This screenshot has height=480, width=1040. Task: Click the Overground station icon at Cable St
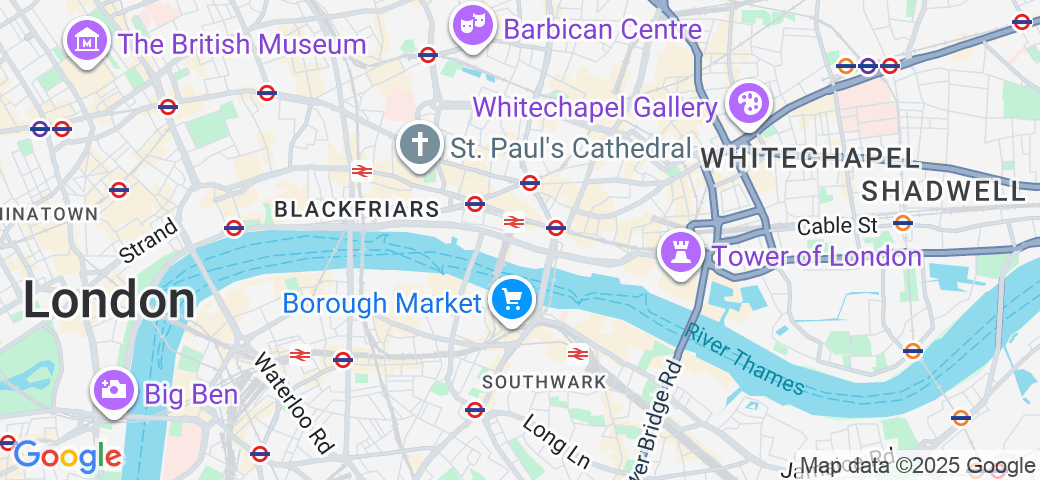[903, 223]
